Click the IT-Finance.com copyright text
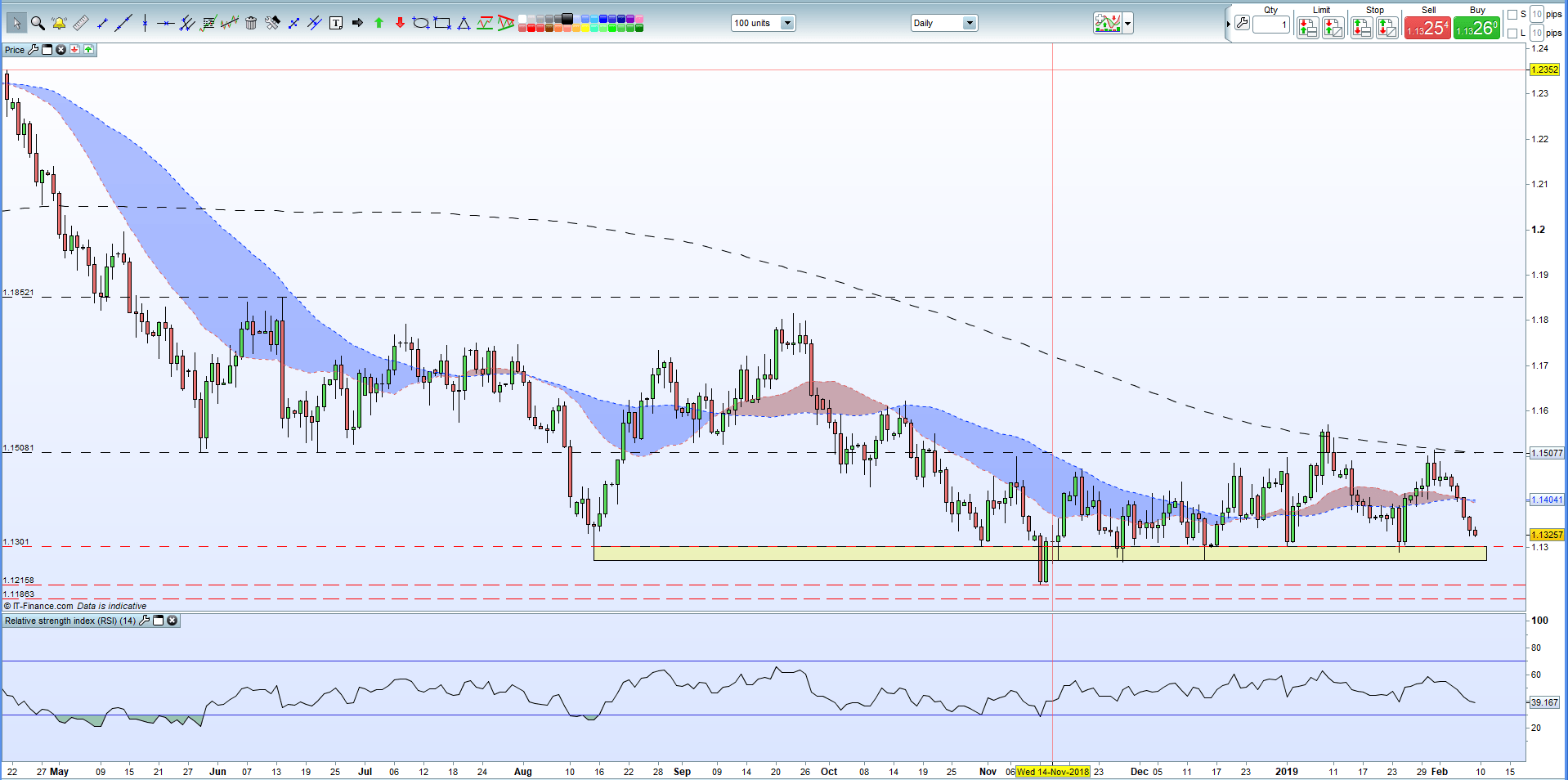Screen dimensions: 1568x780 pos(38,606)
